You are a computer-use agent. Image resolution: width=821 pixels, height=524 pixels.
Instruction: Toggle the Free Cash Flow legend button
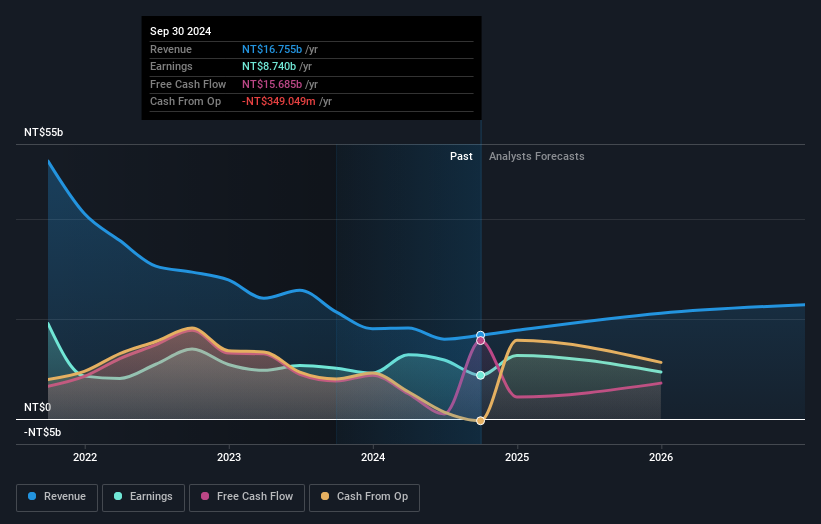[247, 497]
